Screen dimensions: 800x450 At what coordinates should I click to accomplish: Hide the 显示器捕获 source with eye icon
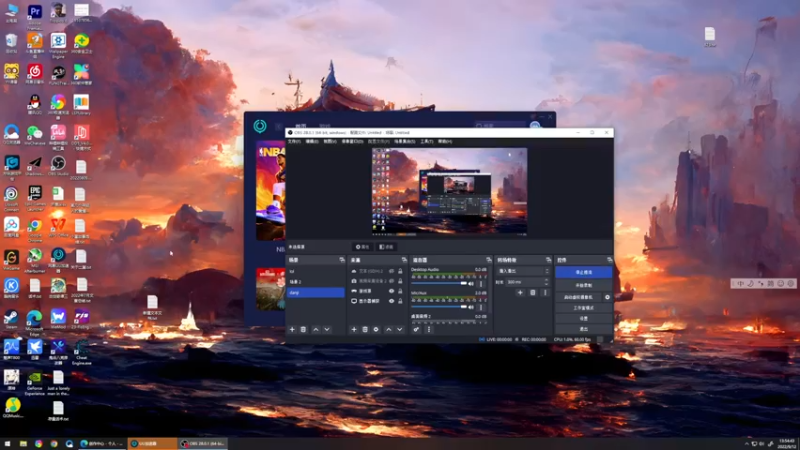click(x=391, y=301)
